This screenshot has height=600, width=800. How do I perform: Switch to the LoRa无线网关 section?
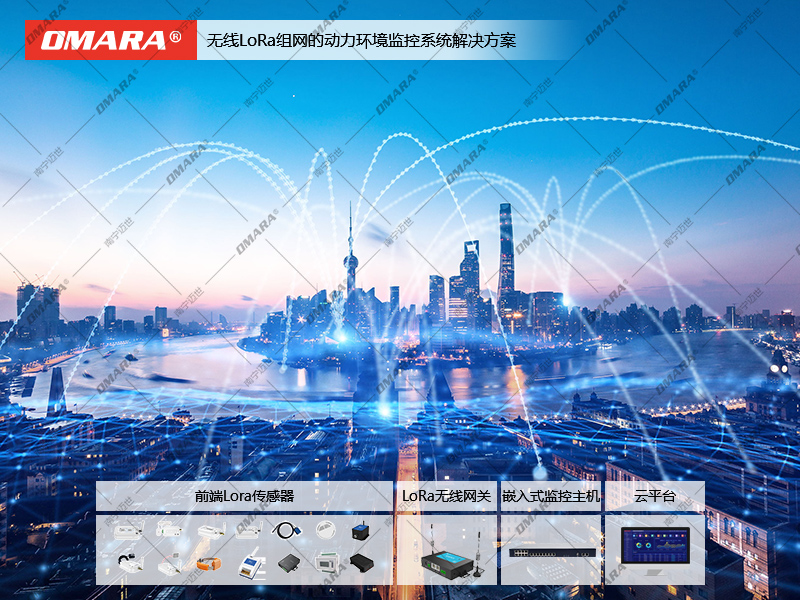pos(448,494)
